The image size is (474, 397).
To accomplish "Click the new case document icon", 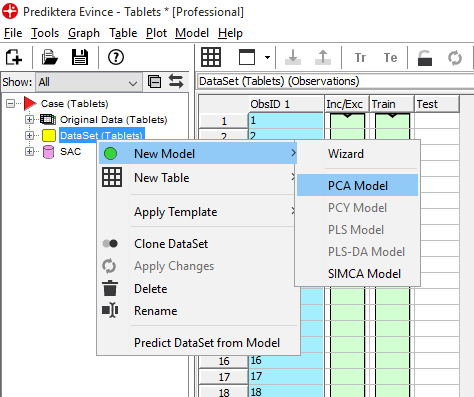I will point(14,57).
